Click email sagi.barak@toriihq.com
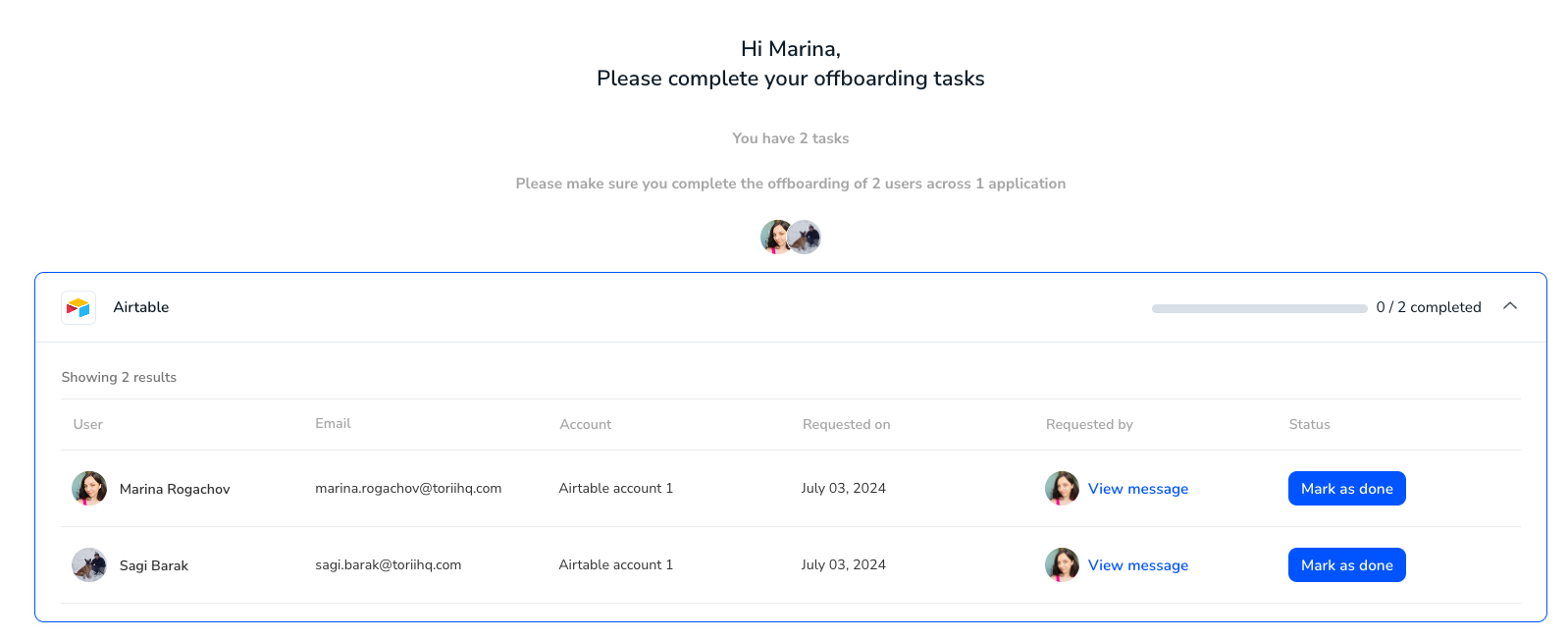 pos(389,564)
